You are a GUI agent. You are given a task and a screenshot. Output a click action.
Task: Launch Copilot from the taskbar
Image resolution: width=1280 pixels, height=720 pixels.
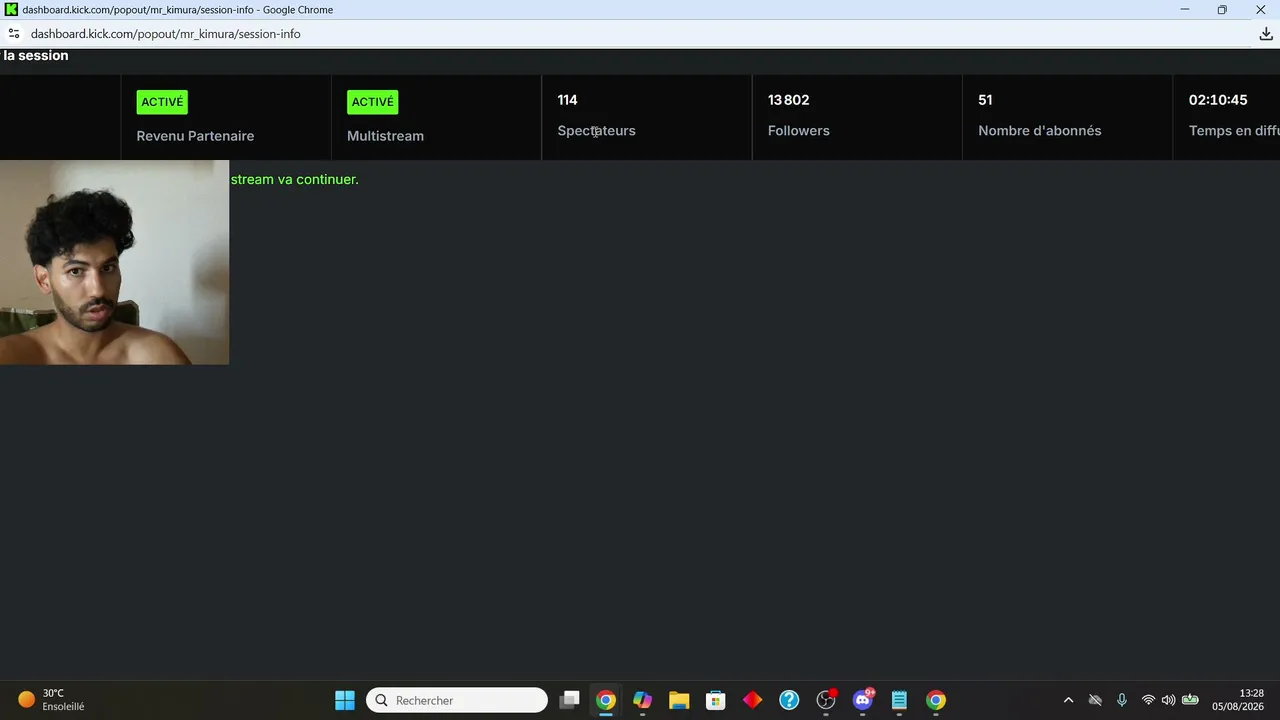coord(642,700)
